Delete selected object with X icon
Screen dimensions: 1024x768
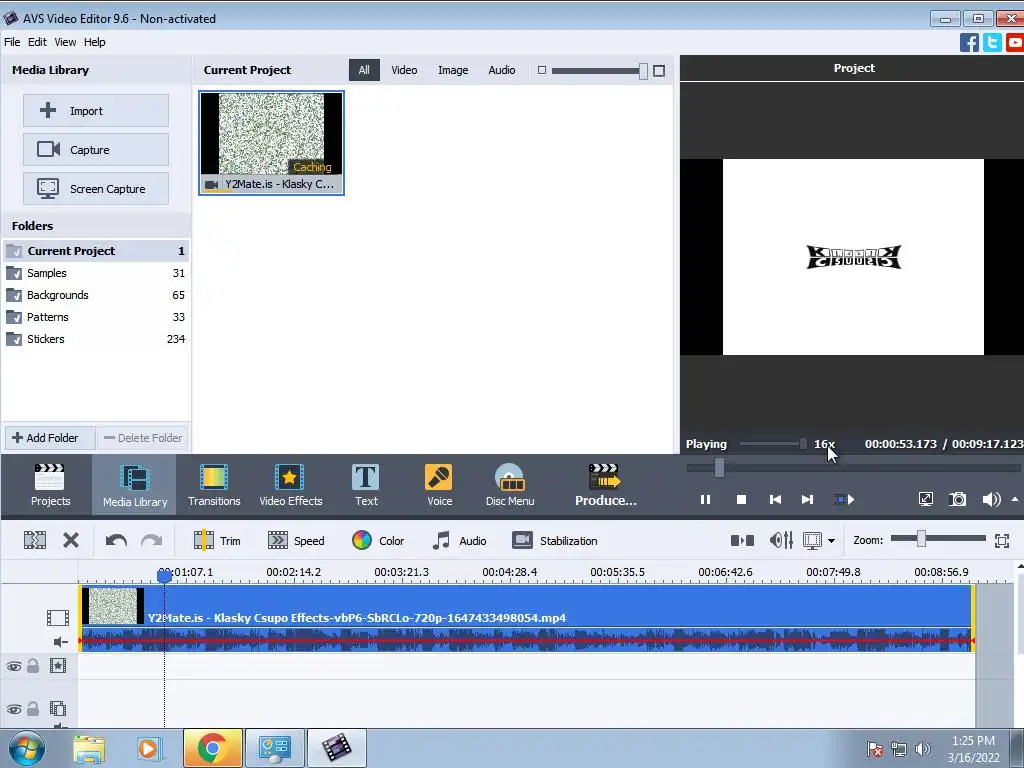coord(71,540)
